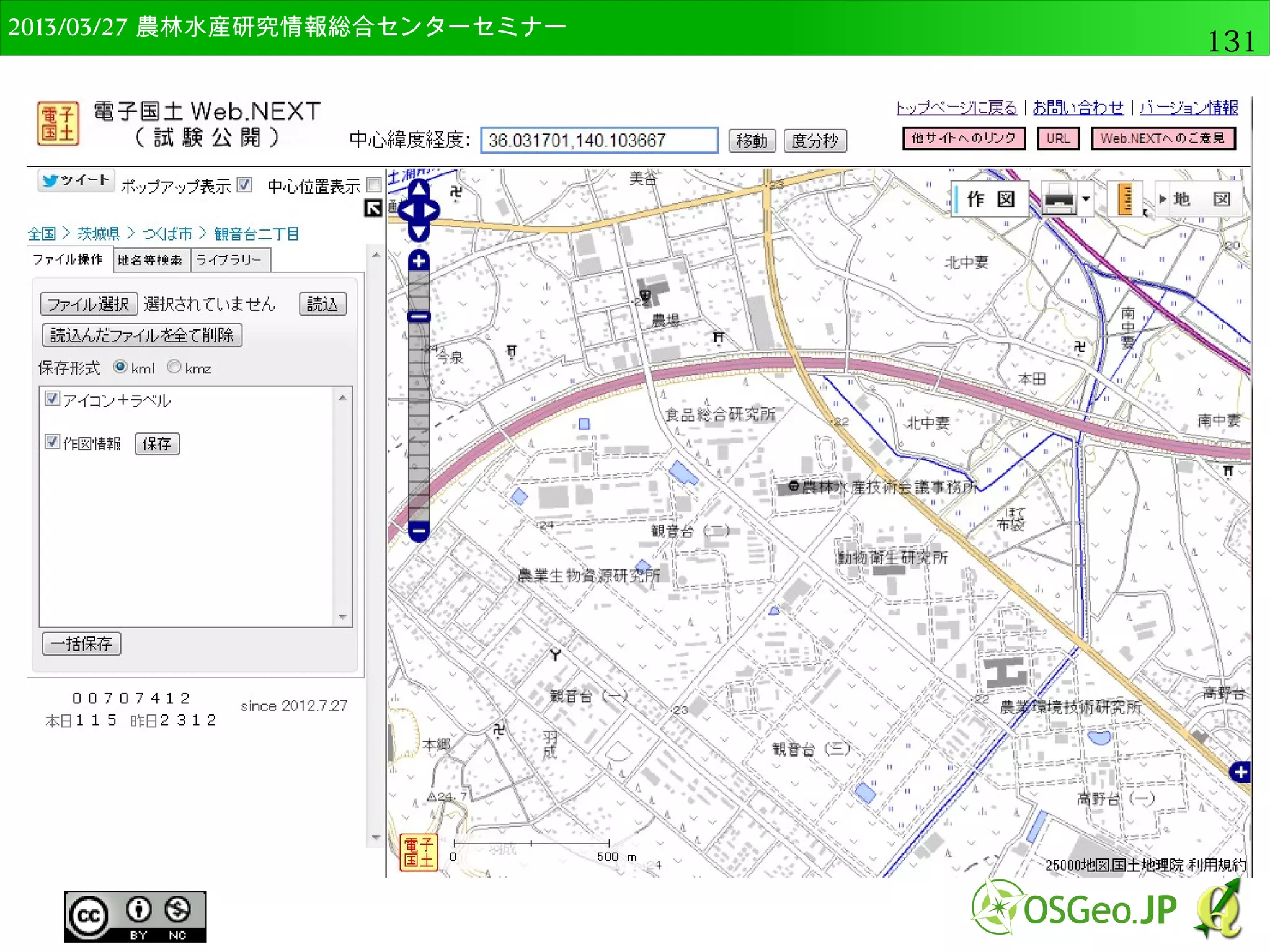Click the side panel collapse arrow icon
The height and width of the screenshot is (952, 1270).
click(x=373, y=208)
